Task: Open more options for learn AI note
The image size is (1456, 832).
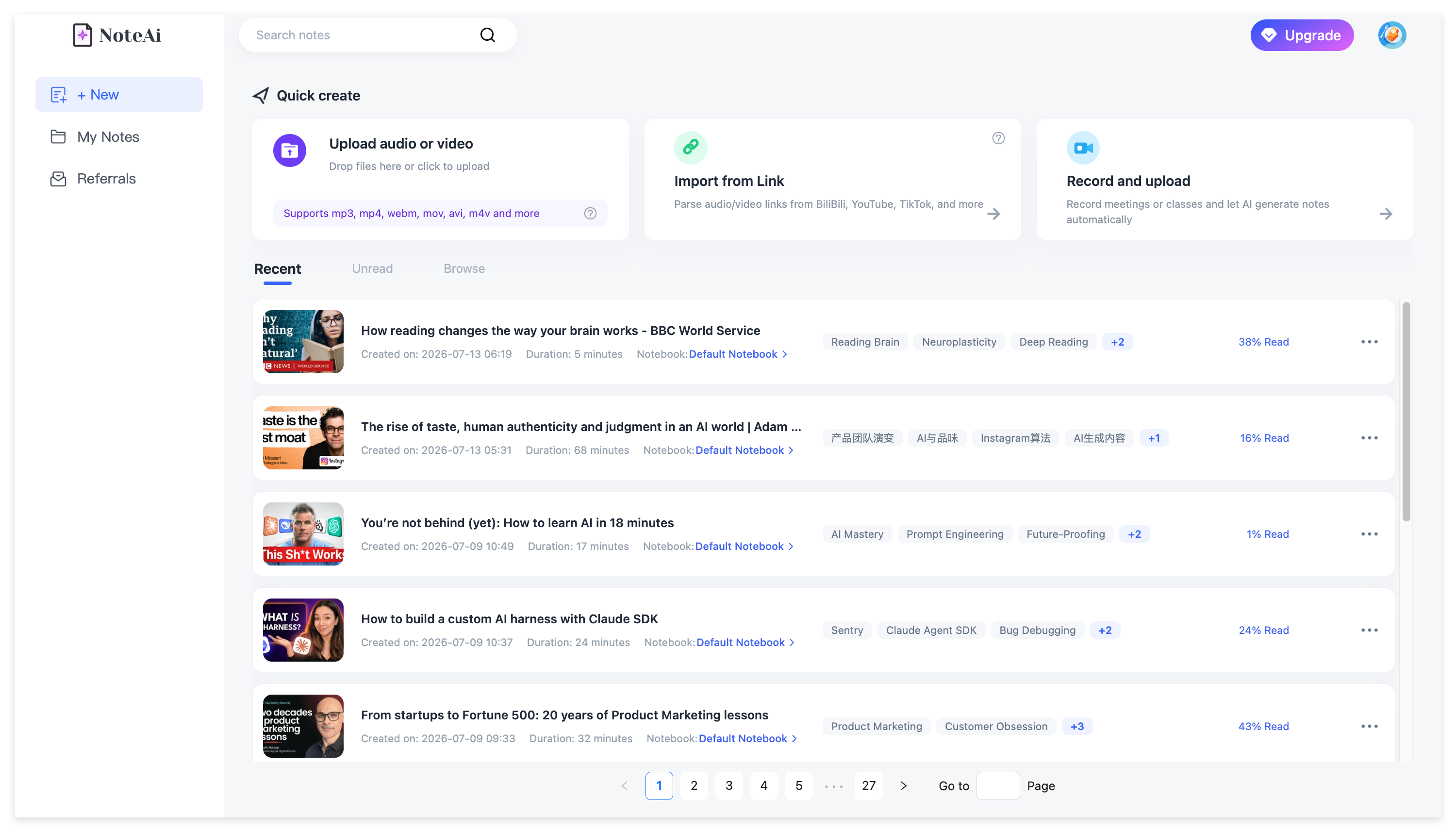Action: pyautogui.click(x=1369, y=534)
